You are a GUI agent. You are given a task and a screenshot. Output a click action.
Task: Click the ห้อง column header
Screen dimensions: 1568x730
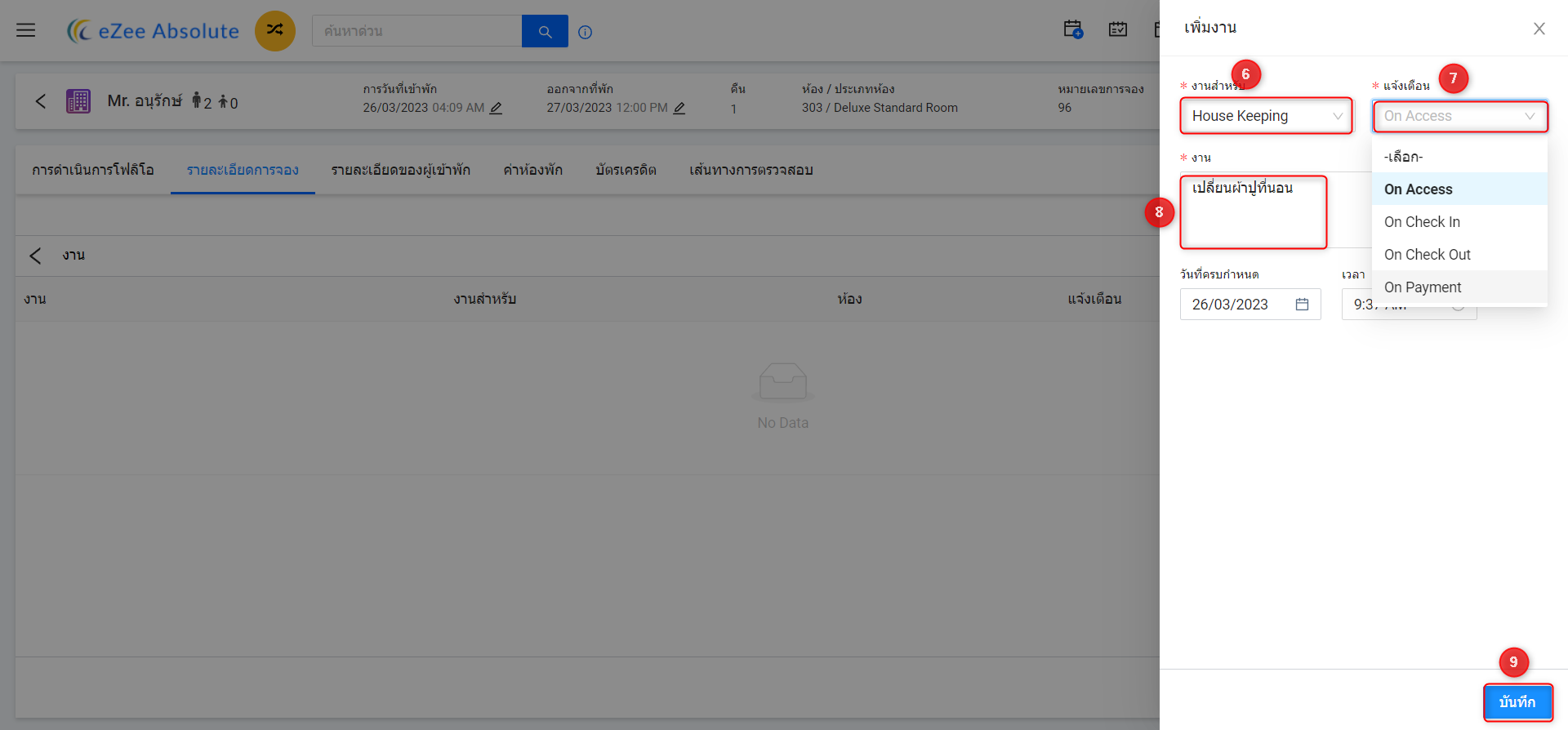(x=849, y=299)
